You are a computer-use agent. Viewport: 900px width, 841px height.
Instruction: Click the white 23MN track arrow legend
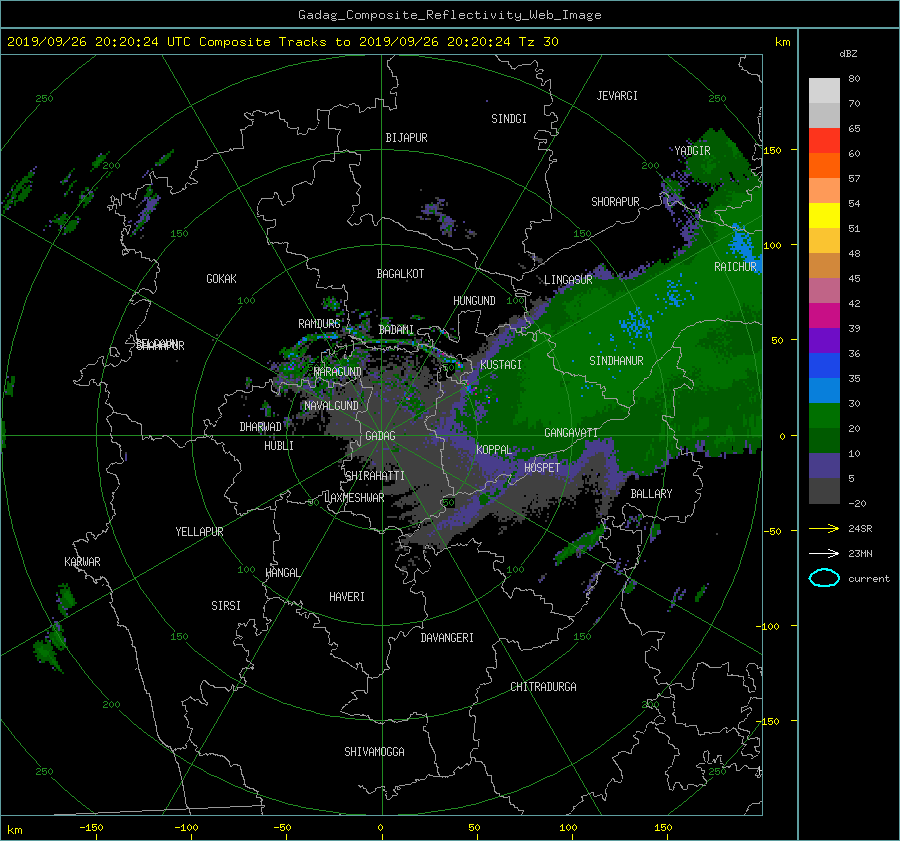click(824, 553)
